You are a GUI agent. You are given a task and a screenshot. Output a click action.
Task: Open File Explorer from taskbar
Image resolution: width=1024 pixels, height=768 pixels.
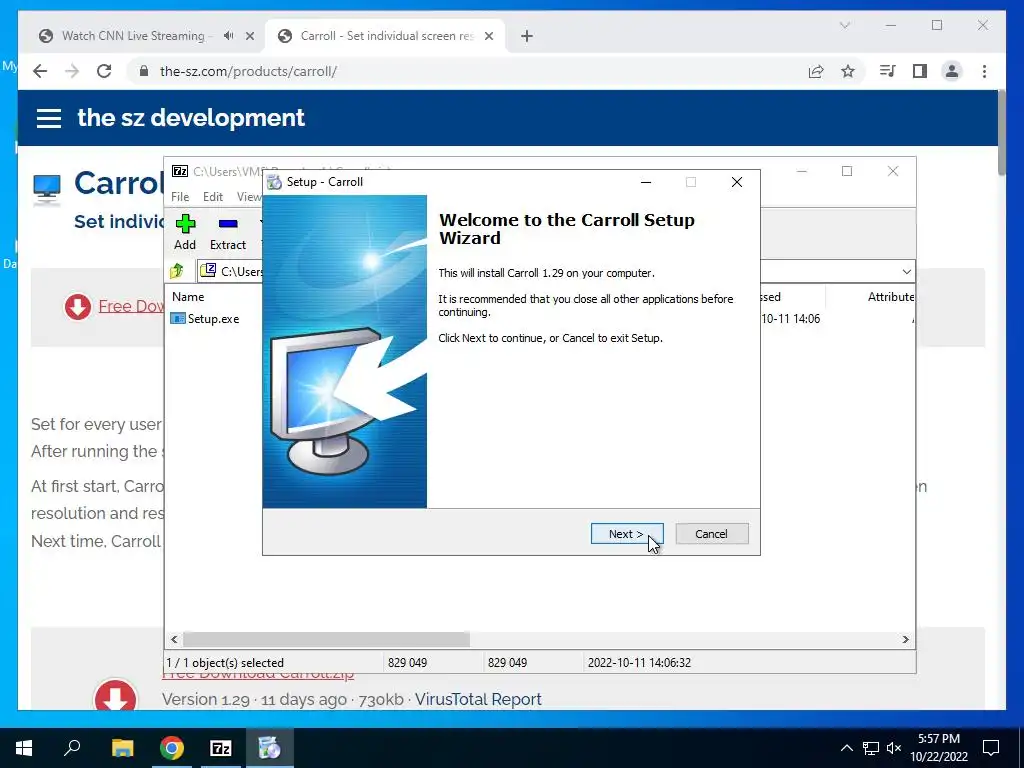pos(122,748)
